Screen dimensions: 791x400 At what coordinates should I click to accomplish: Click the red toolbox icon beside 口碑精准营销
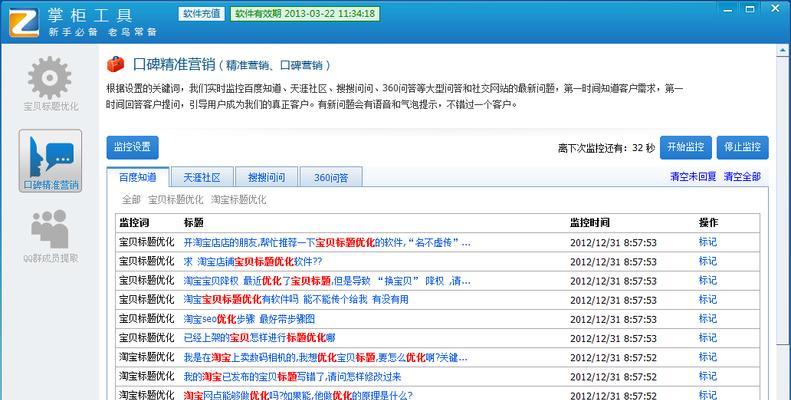click(x=116, y=65)
